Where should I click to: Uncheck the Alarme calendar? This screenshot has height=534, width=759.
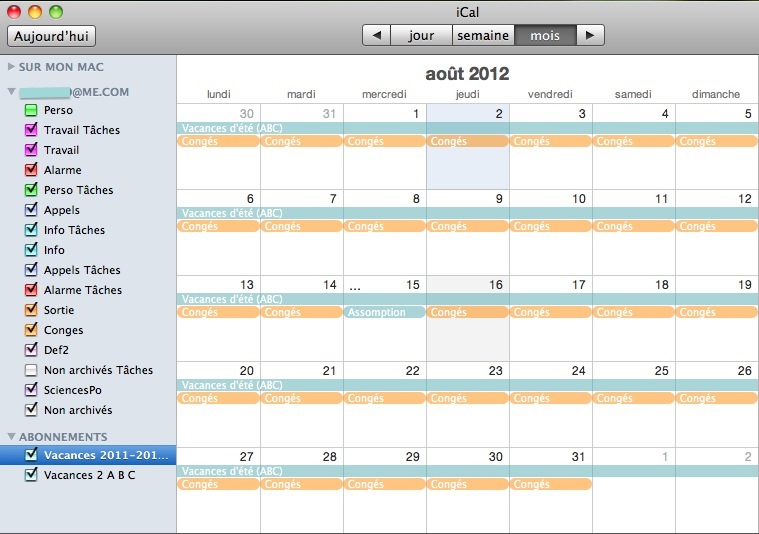pyautogui.click(x=31, y=170)
